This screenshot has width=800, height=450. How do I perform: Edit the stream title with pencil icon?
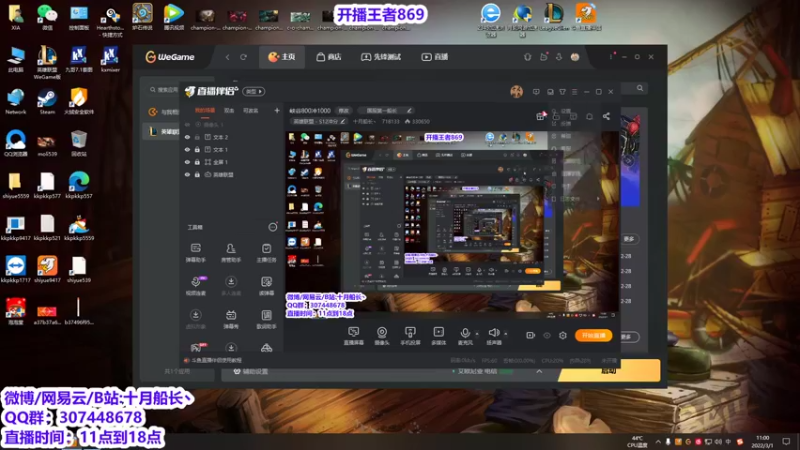pyautogui.click(x=409, y=110)
